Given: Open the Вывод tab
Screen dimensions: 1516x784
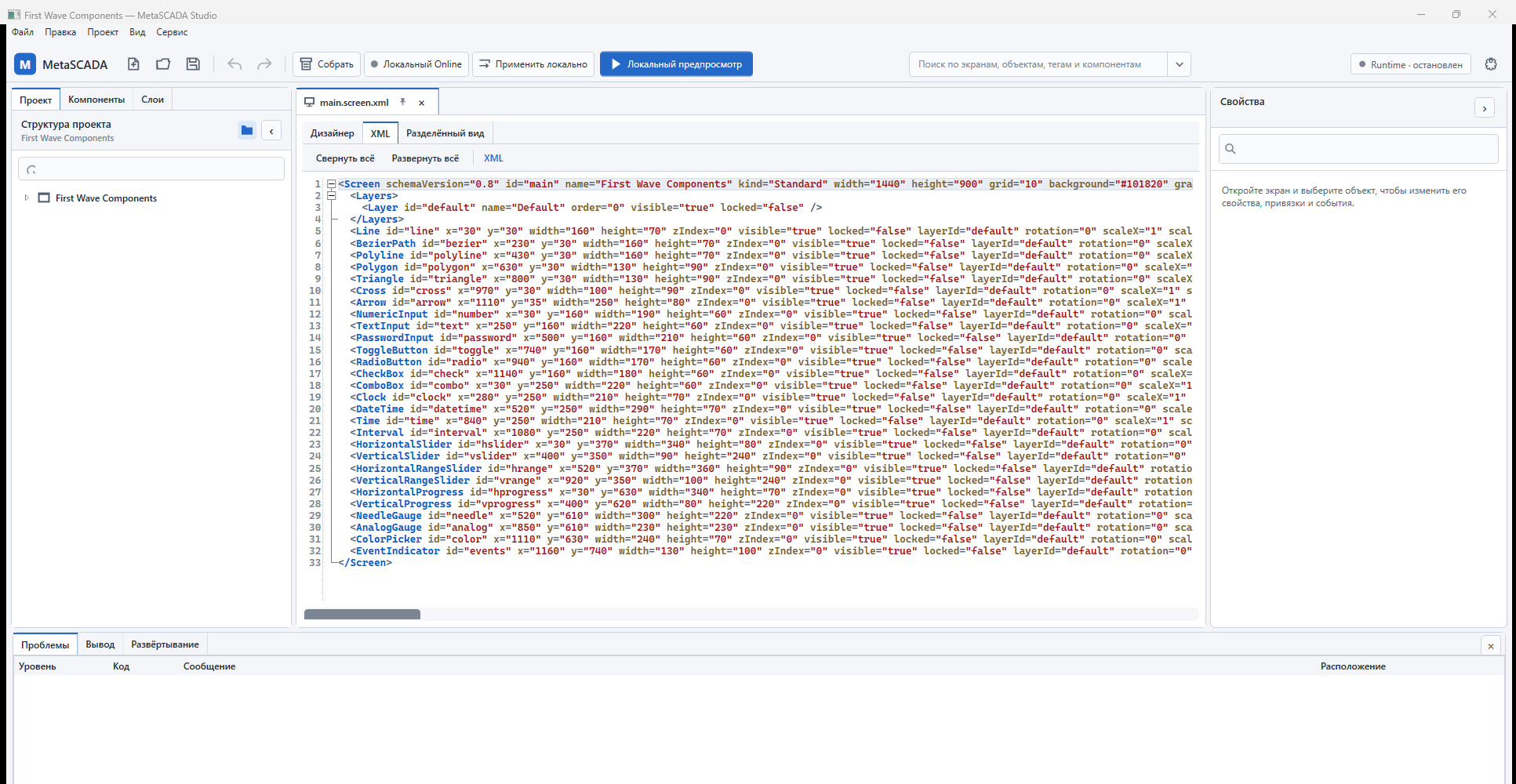Looking at the screenshot, I should pos(100,644).
